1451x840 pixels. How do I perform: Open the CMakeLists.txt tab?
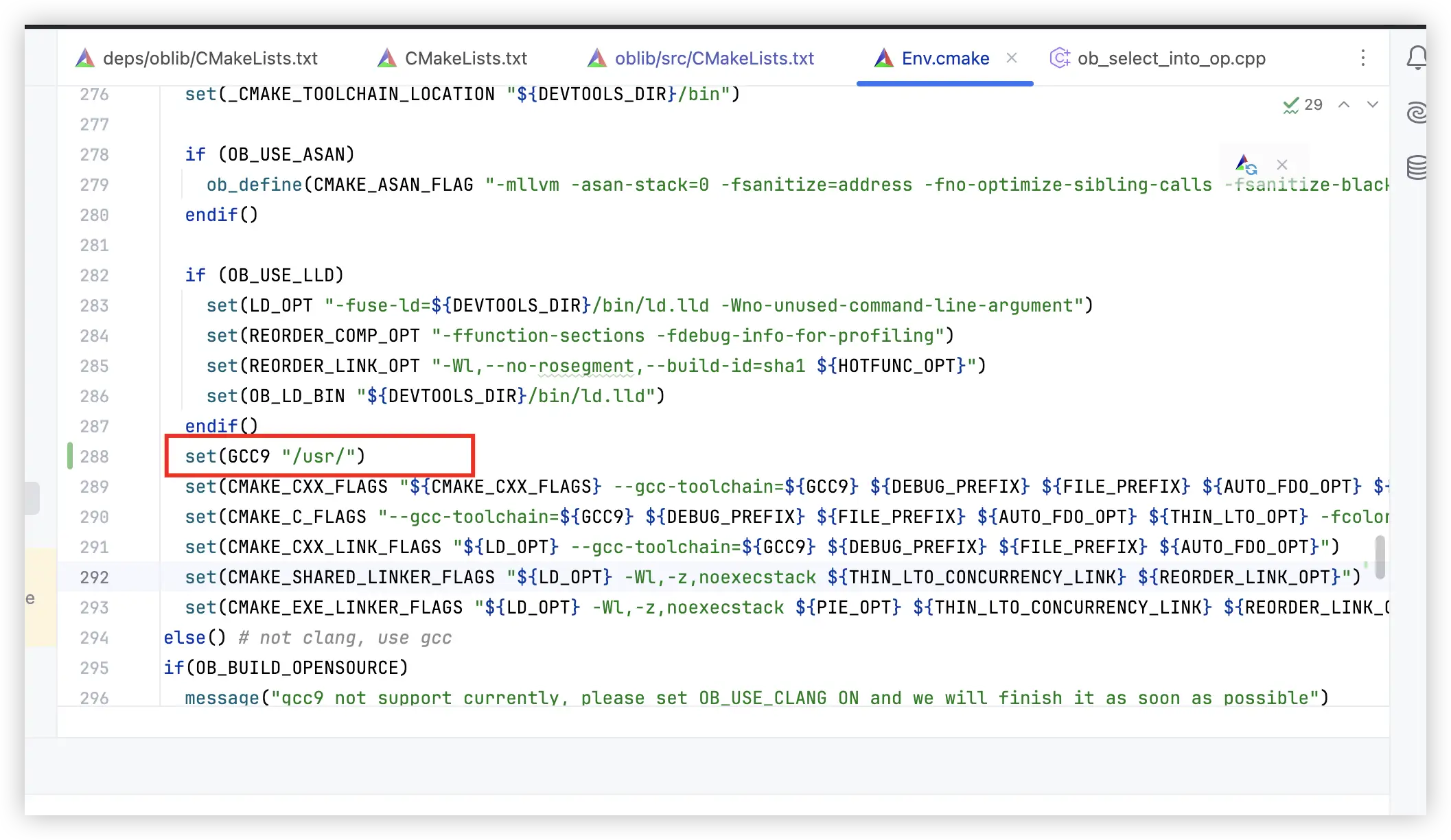pyautogui.click(x=453, y=58)
